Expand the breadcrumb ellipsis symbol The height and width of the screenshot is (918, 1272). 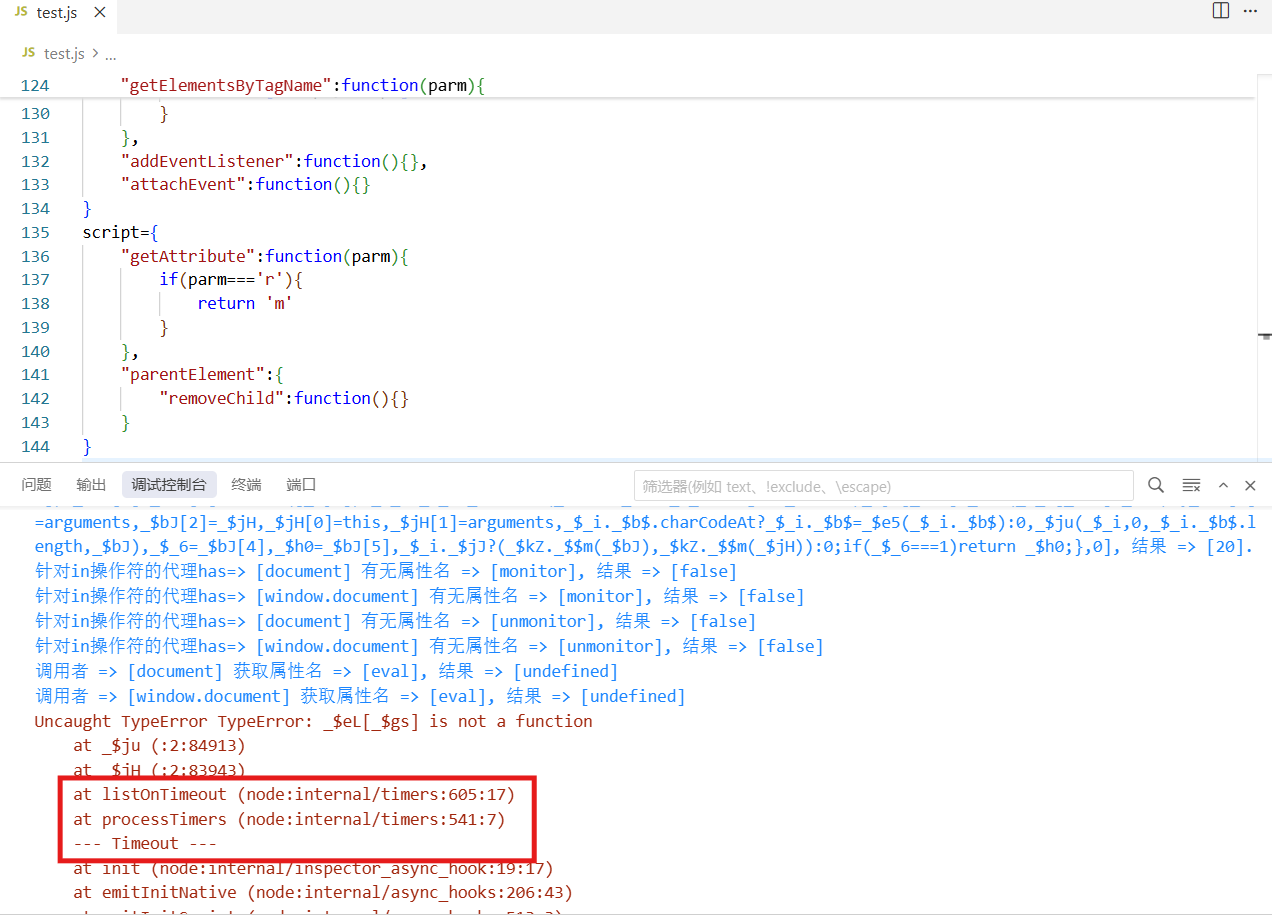pos(111,54)
